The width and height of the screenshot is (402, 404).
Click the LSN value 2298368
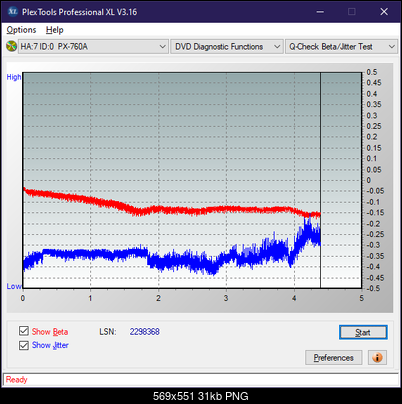click(x=145, y=332)
